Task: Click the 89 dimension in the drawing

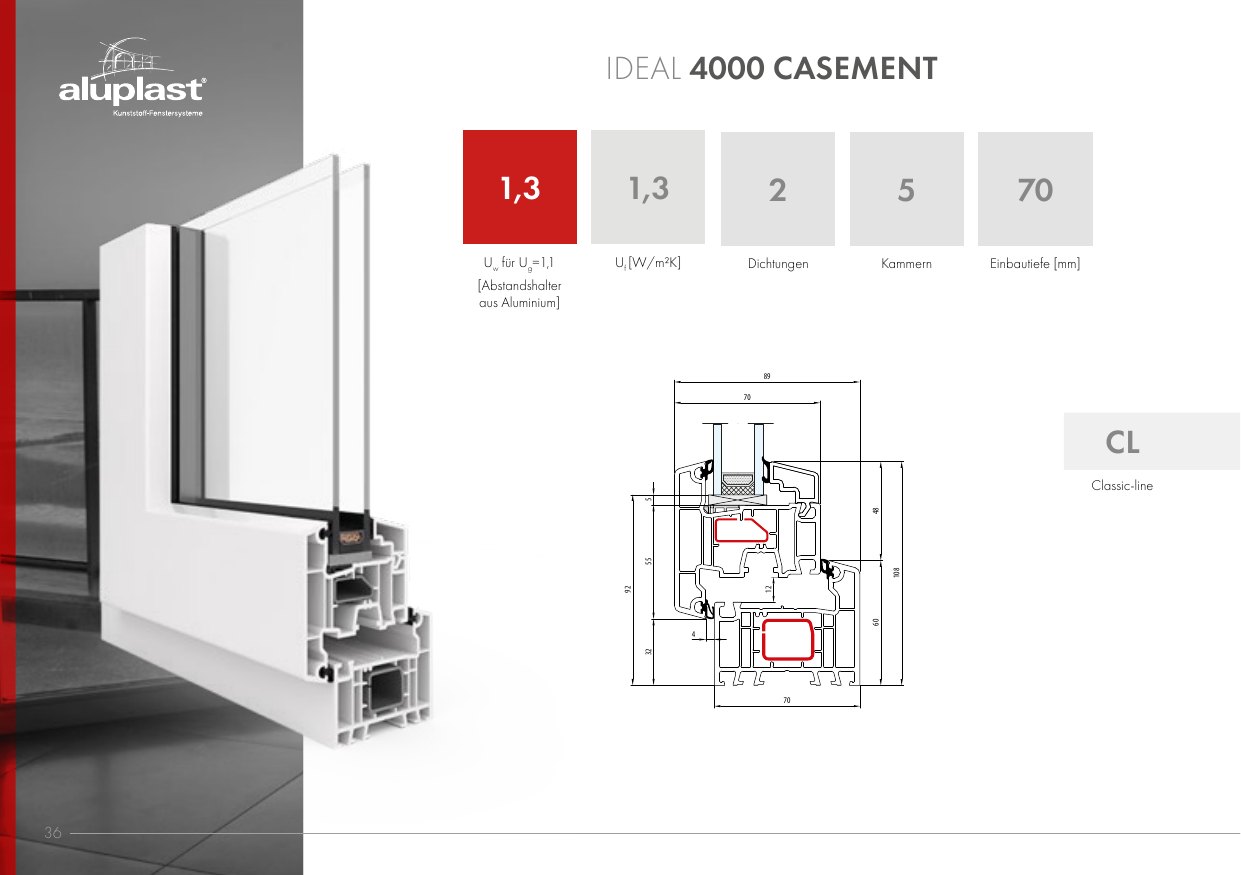Action: (x=766, y=376)
